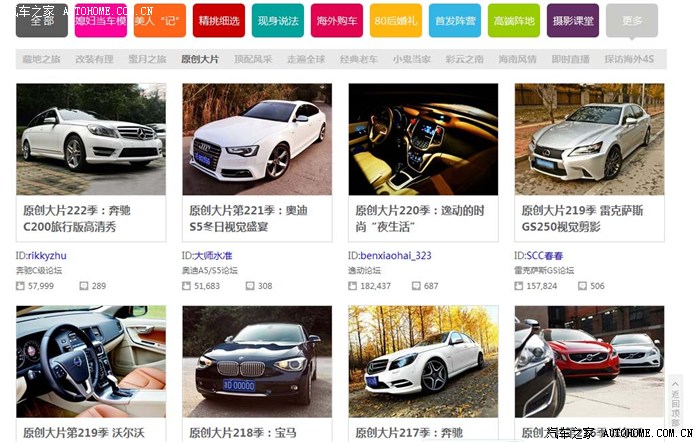The width and height of the screenshot is (700, 442).
Task: Click comment icon under Audi S5 post
Action: tap(250, 286)
